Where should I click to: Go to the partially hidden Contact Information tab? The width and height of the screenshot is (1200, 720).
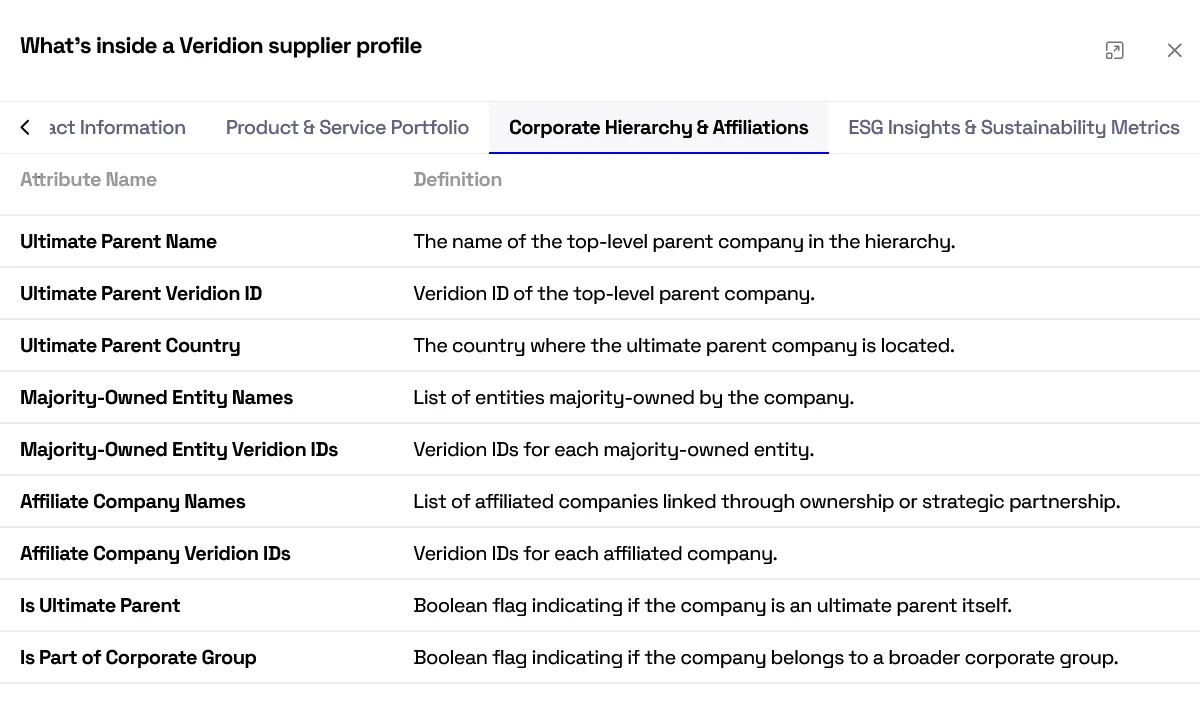click(117, 127)
